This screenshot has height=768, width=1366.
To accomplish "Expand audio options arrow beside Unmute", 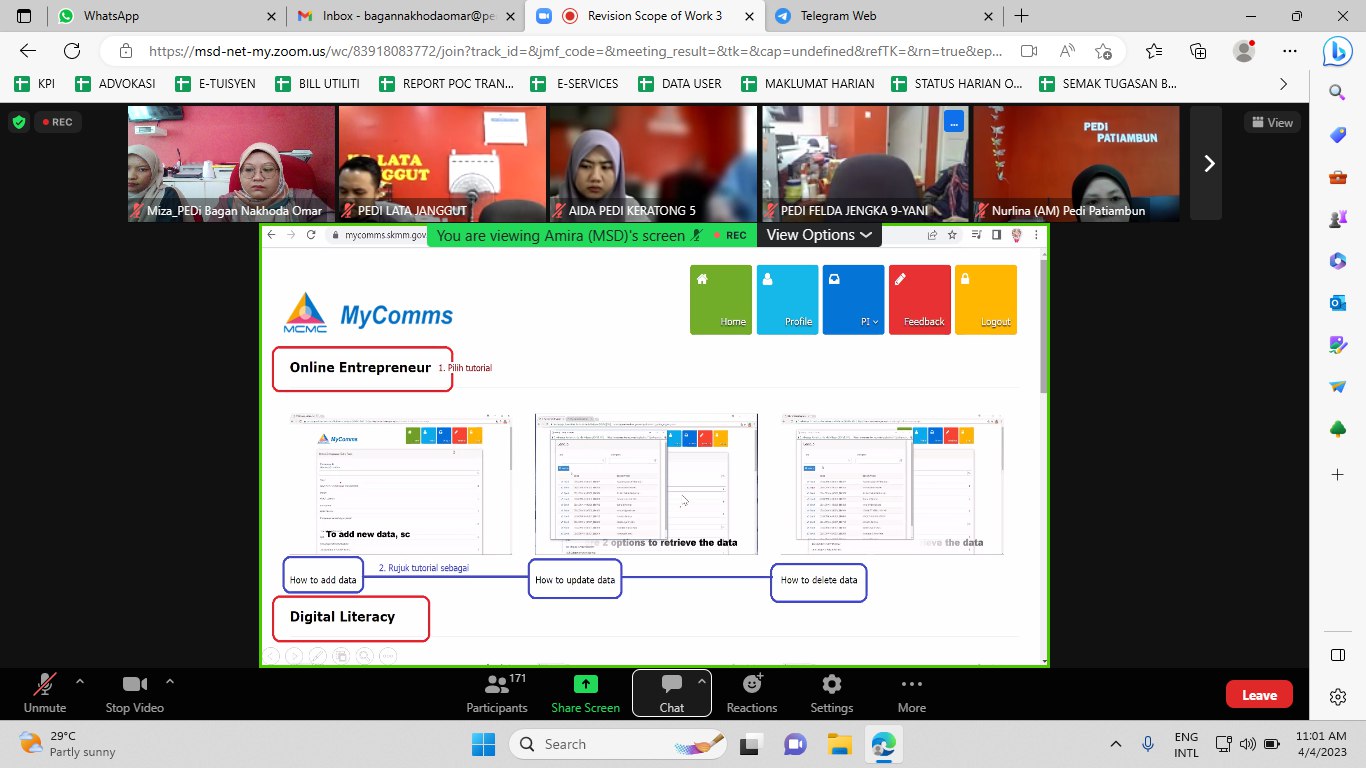I will tap(80, 682).
